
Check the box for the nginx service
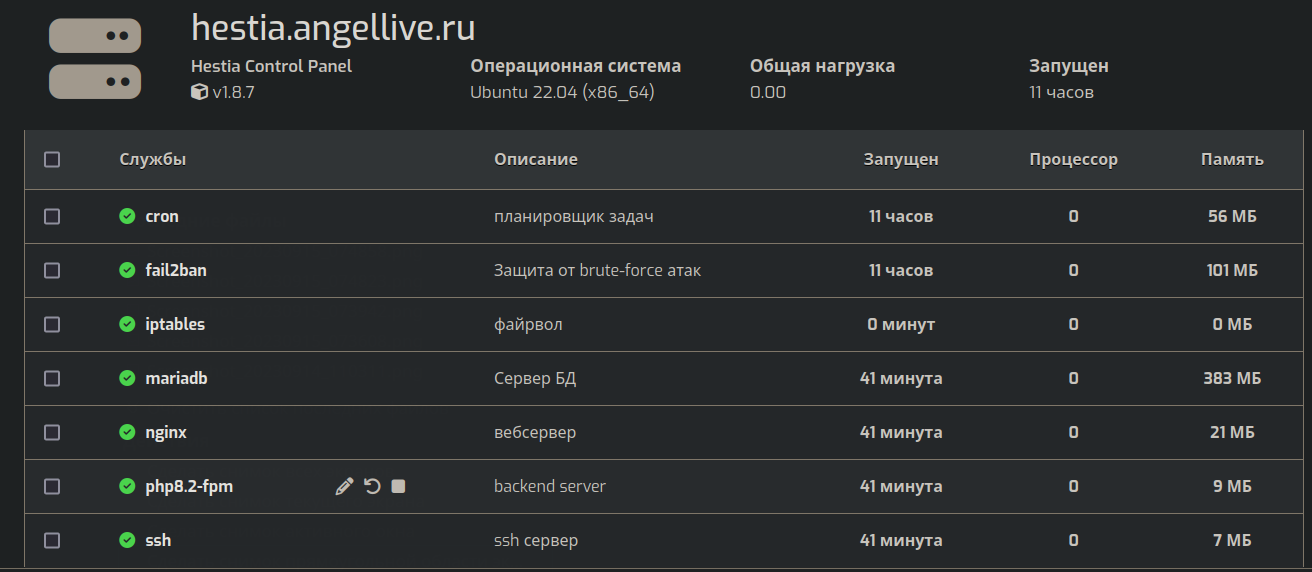click(52, 432)
